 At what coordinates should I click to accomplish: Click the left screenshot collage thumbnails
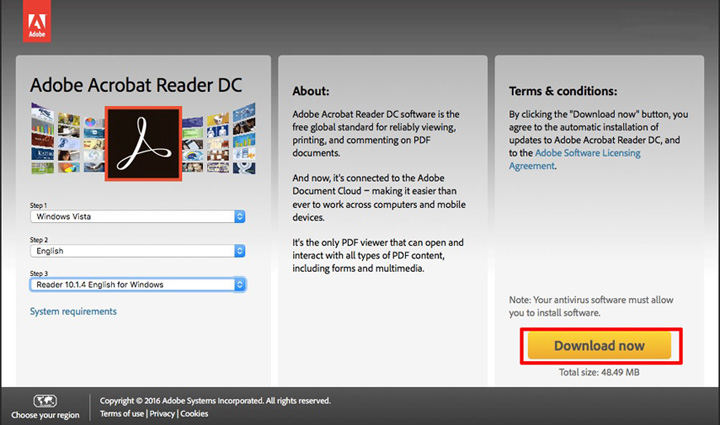[x=68, y=139]
